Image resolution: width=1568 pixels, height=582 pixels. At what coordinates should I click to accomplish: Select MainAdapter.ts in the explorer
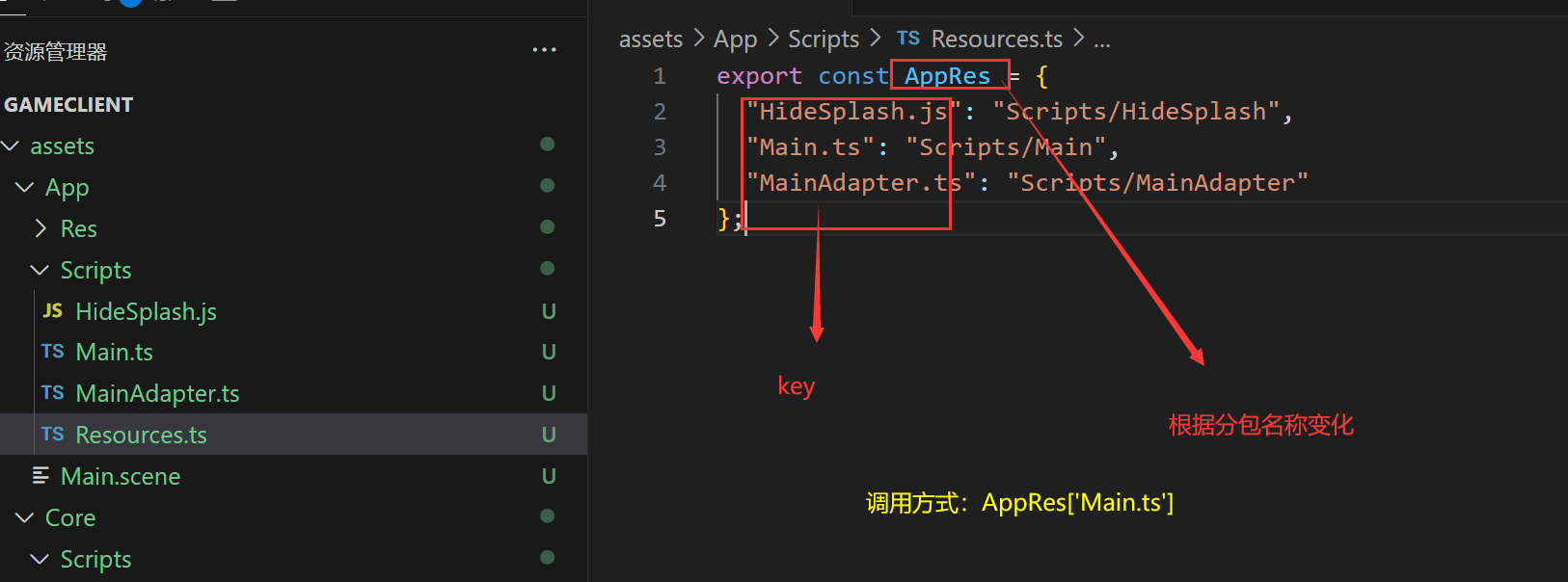point(157,393)
